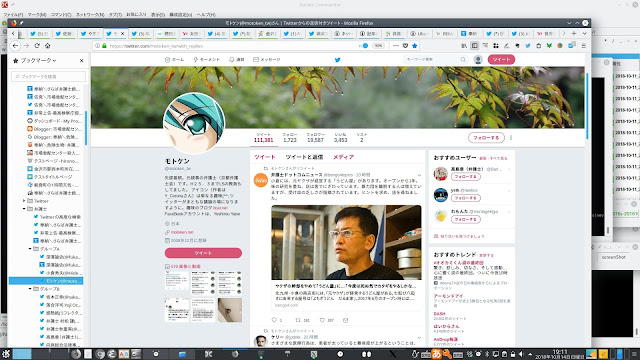Click the pink ツイート button in header
Image resolution: width=640 pixels, height=360 pixels.
coord(501,60)
